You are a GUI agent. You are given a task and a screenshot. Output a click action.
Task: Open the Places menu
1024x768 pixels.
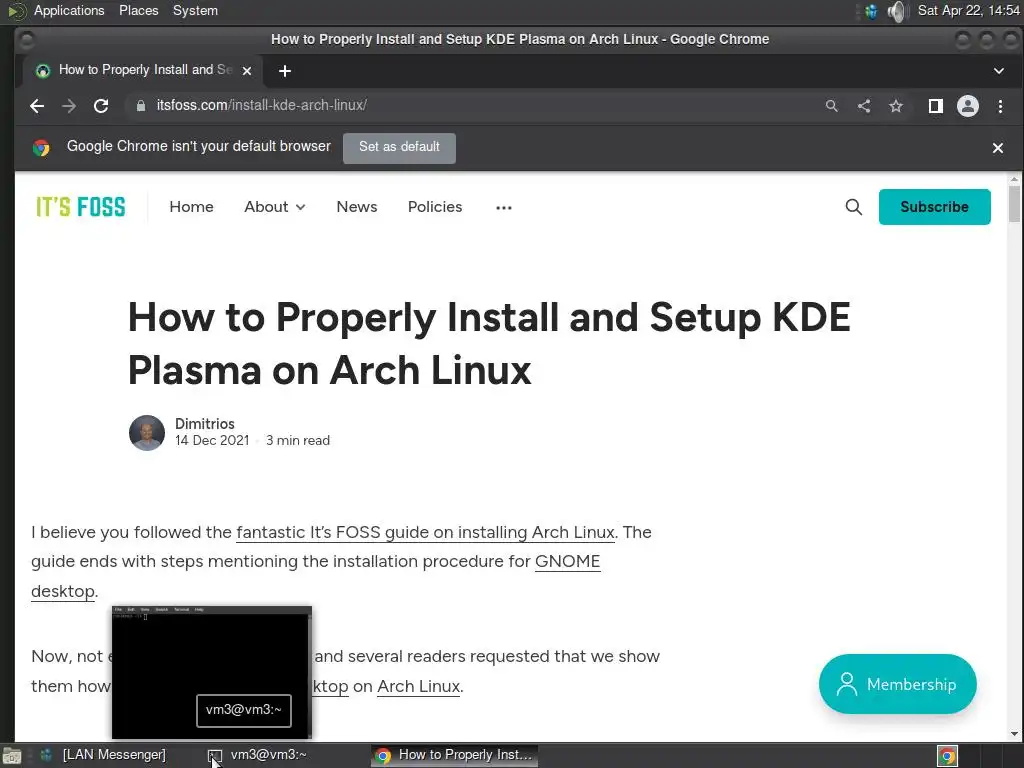tap(138, 10)
